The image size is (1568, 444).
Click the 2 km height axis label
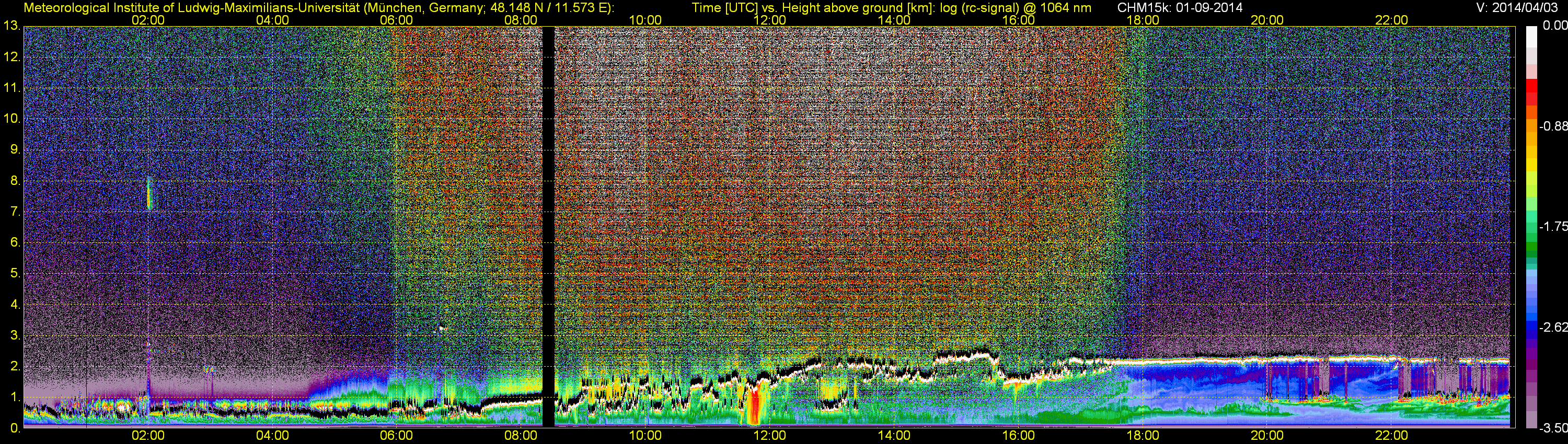(15, 367)
